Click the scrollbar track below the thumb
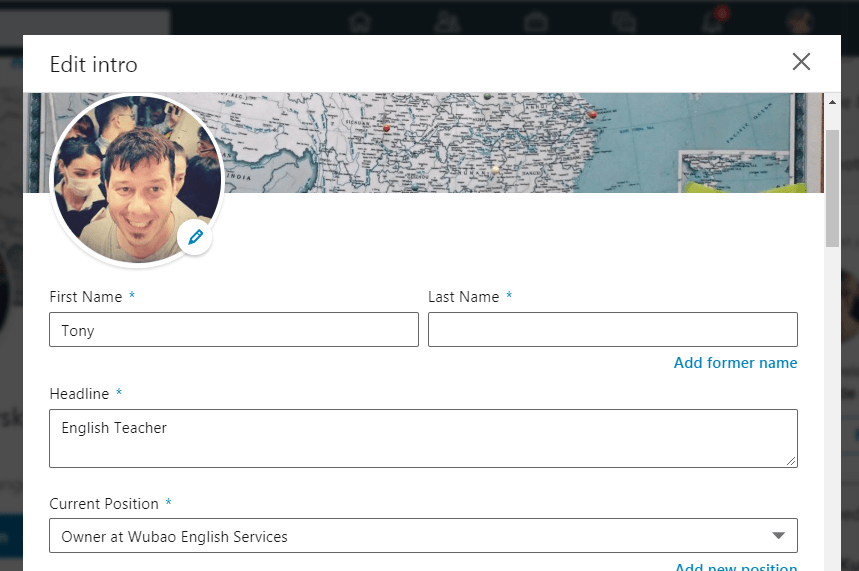 [x=832, y=408]
